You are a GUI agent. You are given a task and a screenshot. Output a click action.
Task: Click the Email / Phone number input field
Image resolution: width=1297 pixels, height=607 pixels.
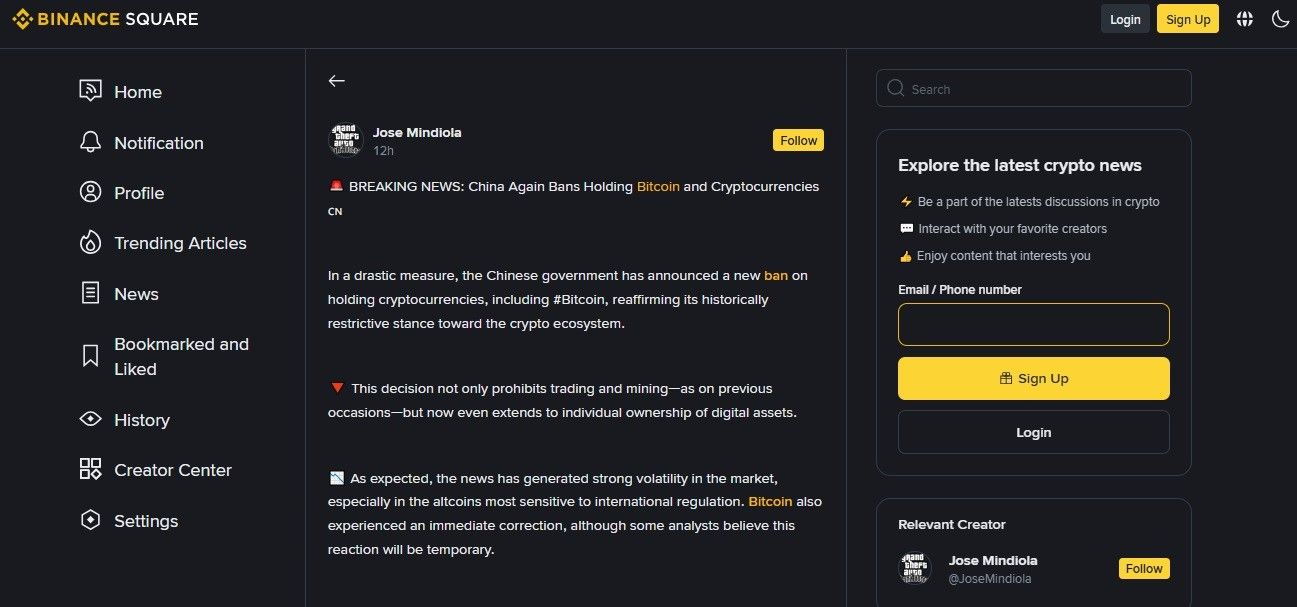coord(1033,324)
